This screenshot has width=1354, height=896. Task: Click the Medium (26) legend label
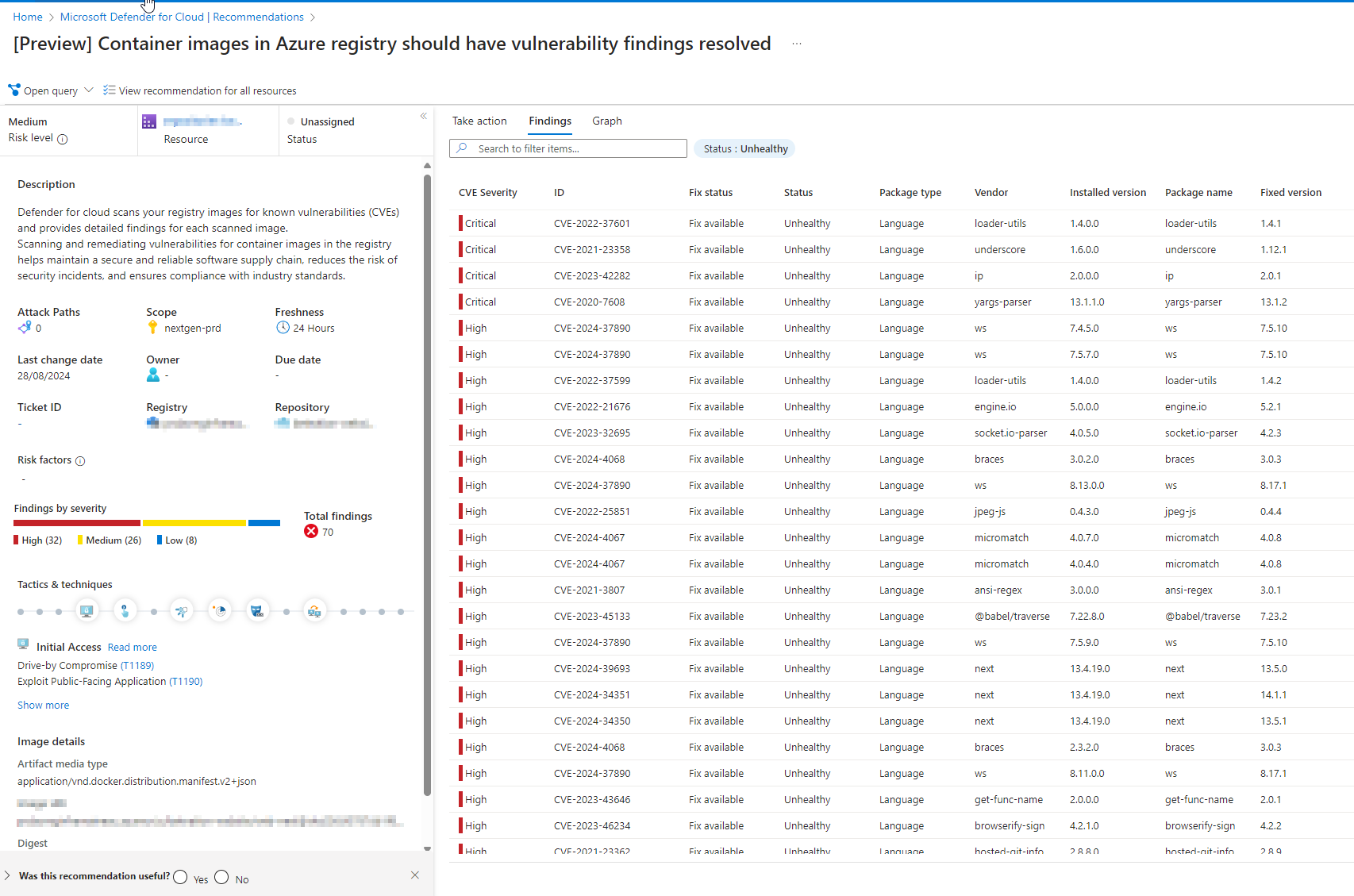click(x=113, y=540)
